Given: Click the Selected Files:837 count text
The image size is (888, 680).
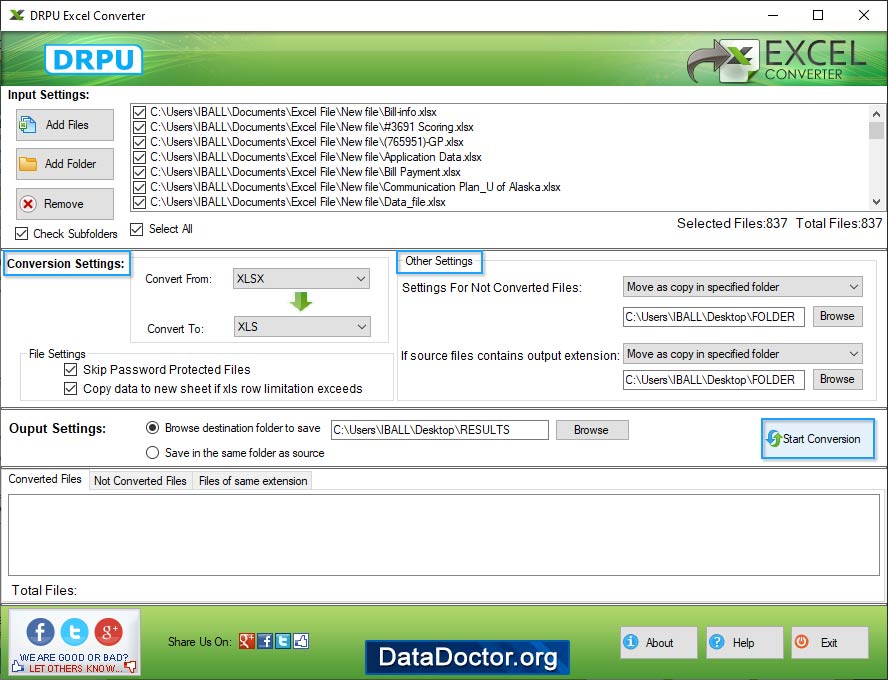Looking at the screenshot, I should 732,224.
